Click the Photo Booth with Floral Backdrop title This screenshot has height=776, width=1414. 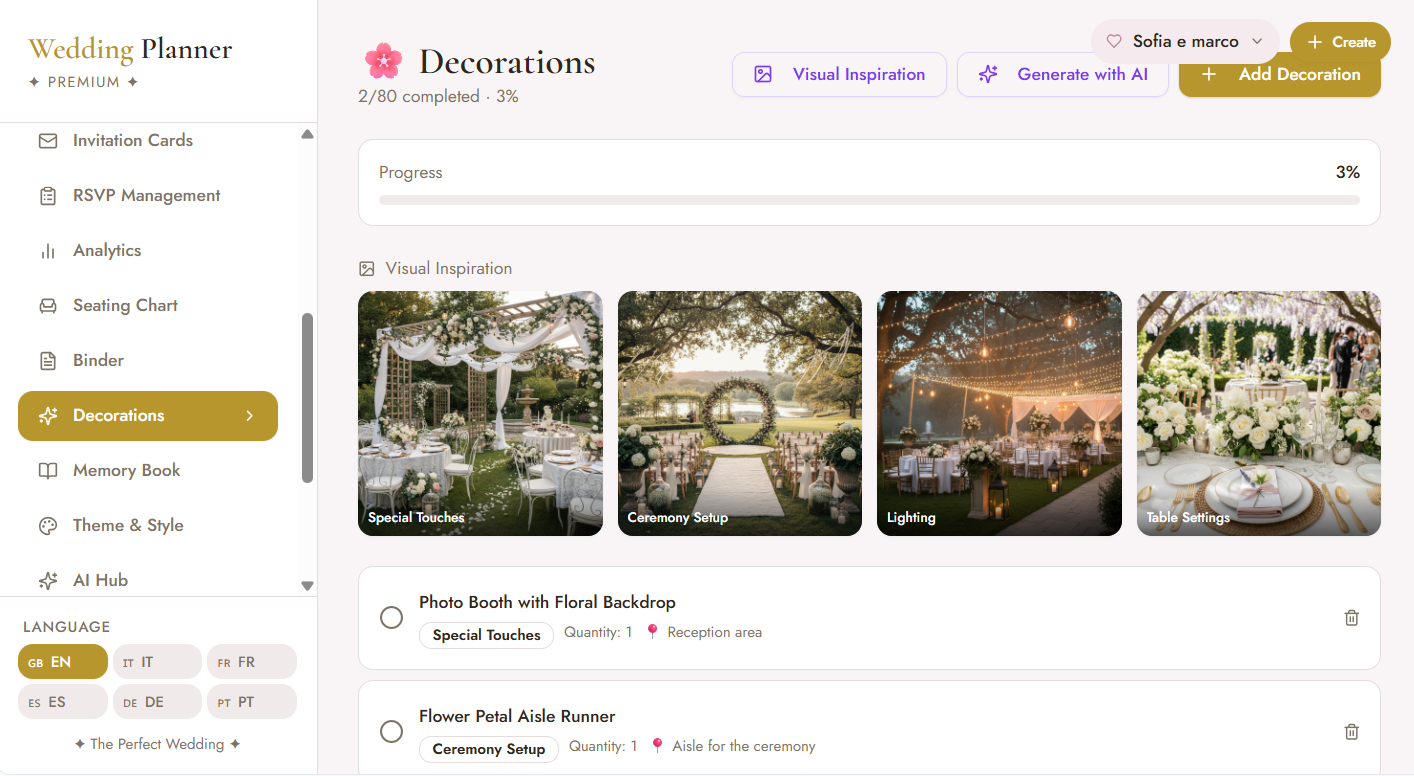tap(547, 602)
